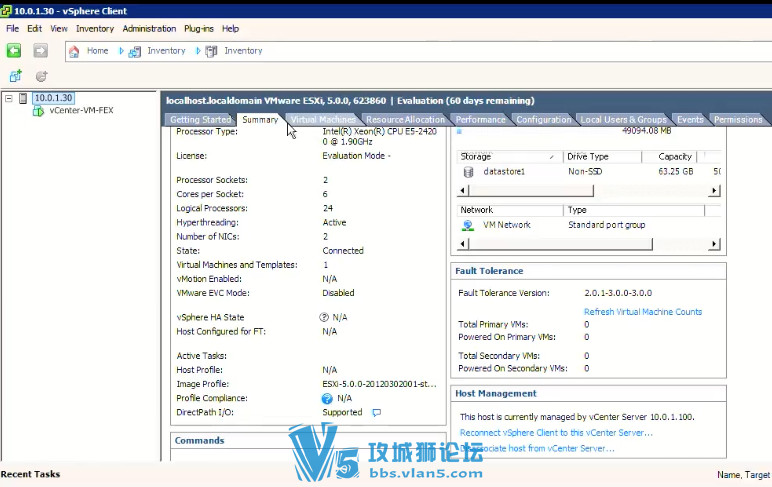Image resolution: width=772 pixels, height=487 pixels.
Task: Open the File menu
Action: pyautogui.click(x=12, y=29)
